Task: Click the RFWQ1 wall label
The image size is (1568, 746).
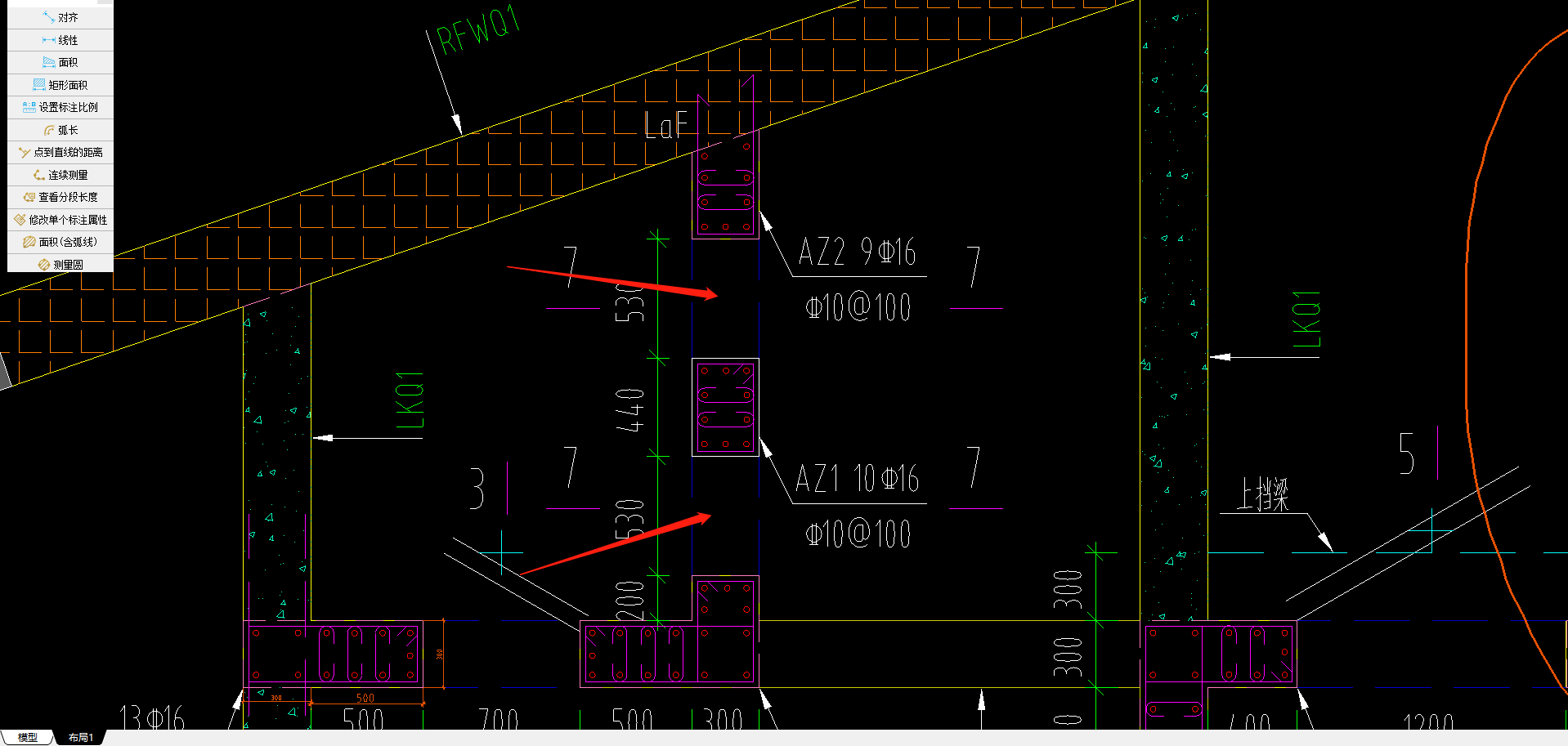Action: tap(478, 31)
